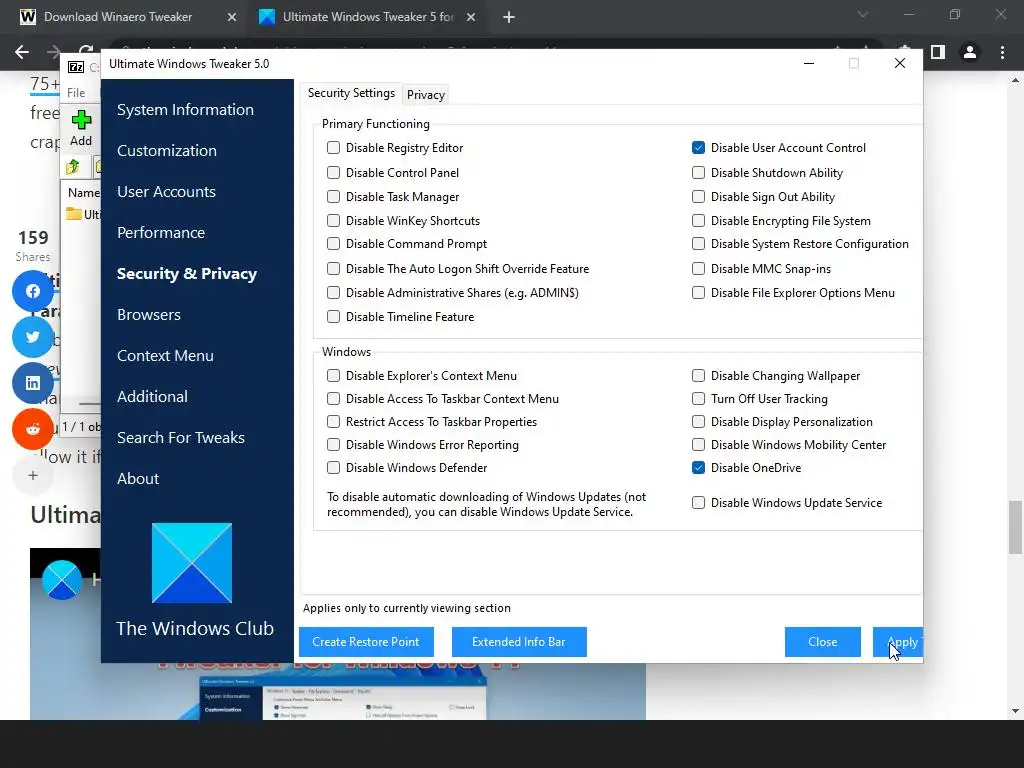Open Context Menu section

click(165, 356)
